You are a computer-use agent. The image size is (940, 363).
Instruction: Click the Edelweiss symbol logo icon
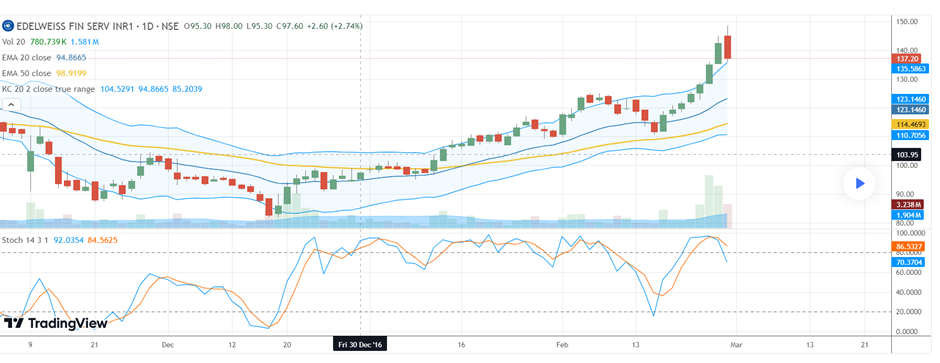tap(8, 26)
